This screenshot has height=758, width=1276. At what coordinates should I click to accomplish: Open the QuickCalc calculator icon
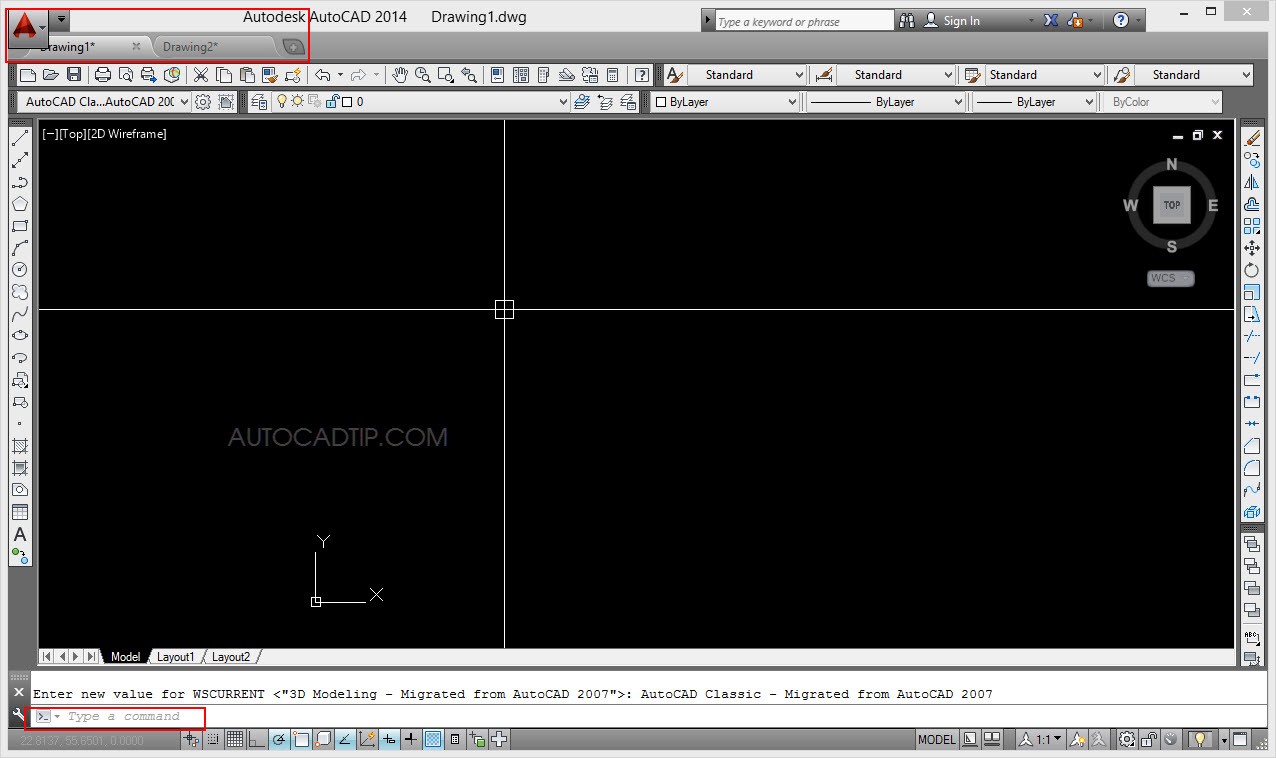(613, 75)
